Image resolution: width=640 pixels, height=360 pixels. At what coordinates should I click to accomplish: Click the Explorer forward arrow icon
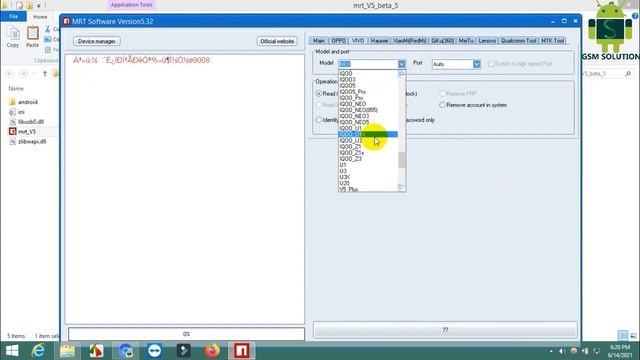[x=23, y=73]
